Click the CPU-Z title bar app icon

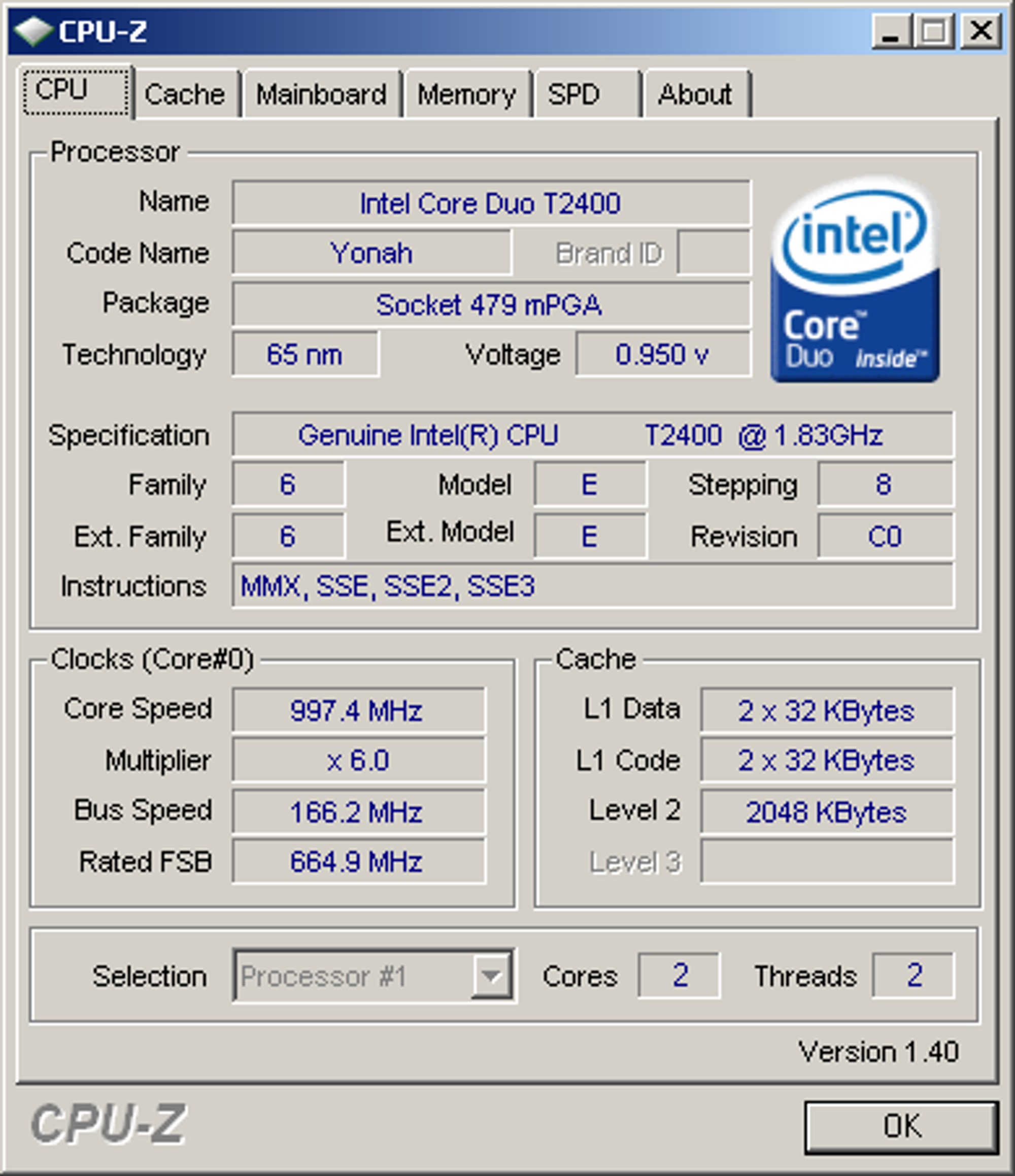[33, 31]
